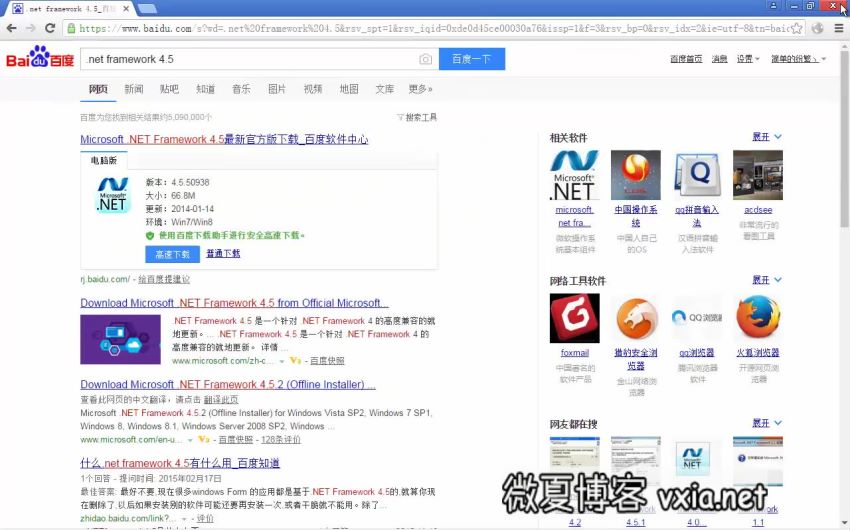This screenshot has width=850, height=530.
Task: Open the 设置 dropdown in top right
Action: 748,59
